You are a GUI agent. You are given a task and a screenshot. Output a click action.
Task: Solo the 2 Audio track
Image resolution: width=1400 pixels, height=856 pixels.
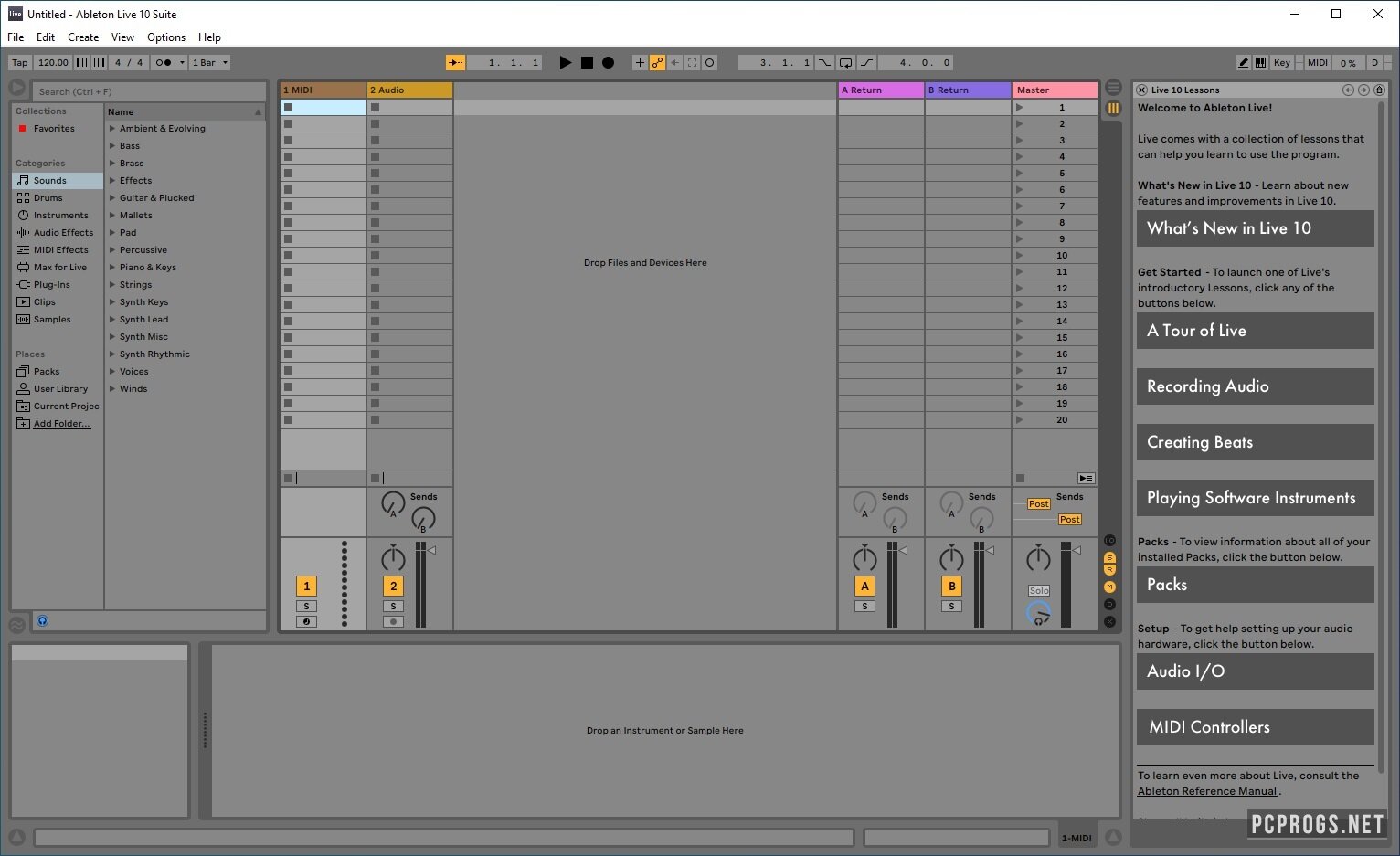(x=393, y=607)
